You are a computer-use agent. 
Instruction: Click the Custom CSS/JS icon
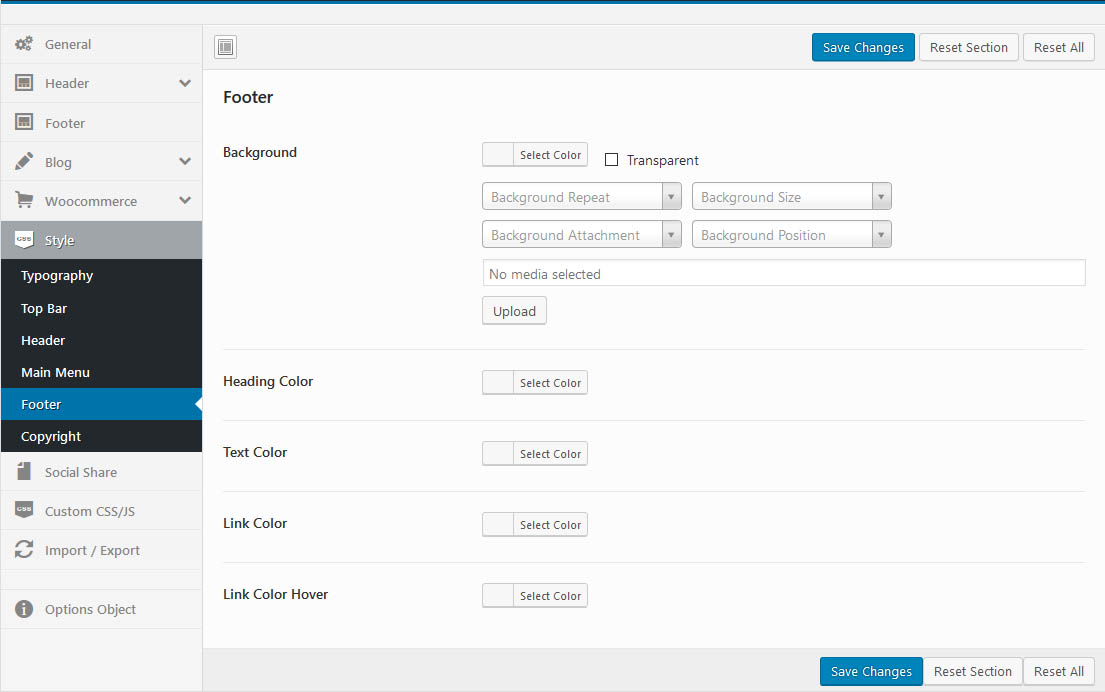coord(24,511)
